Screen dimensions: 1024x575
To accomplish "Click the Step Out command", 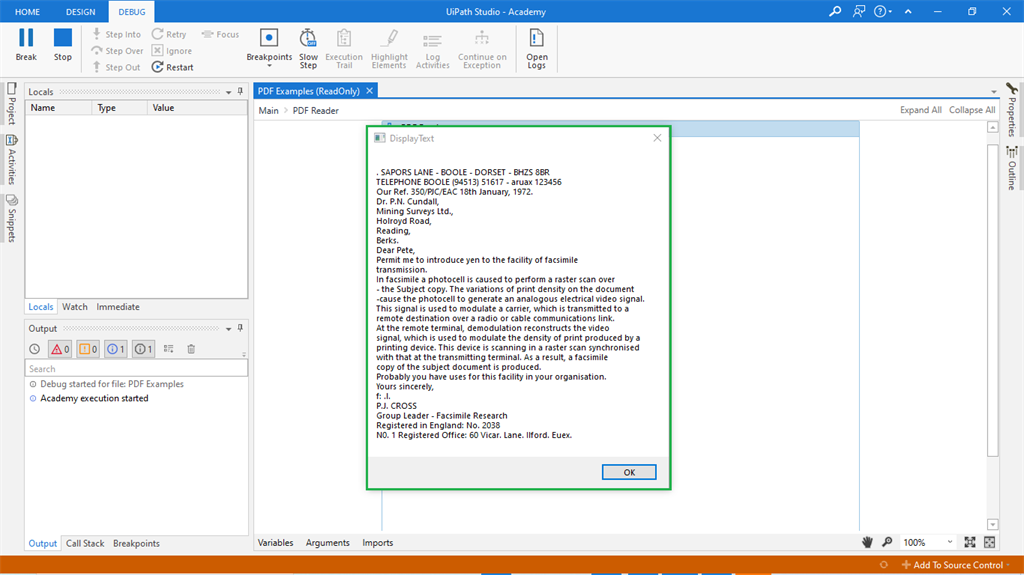I will 116,67.
